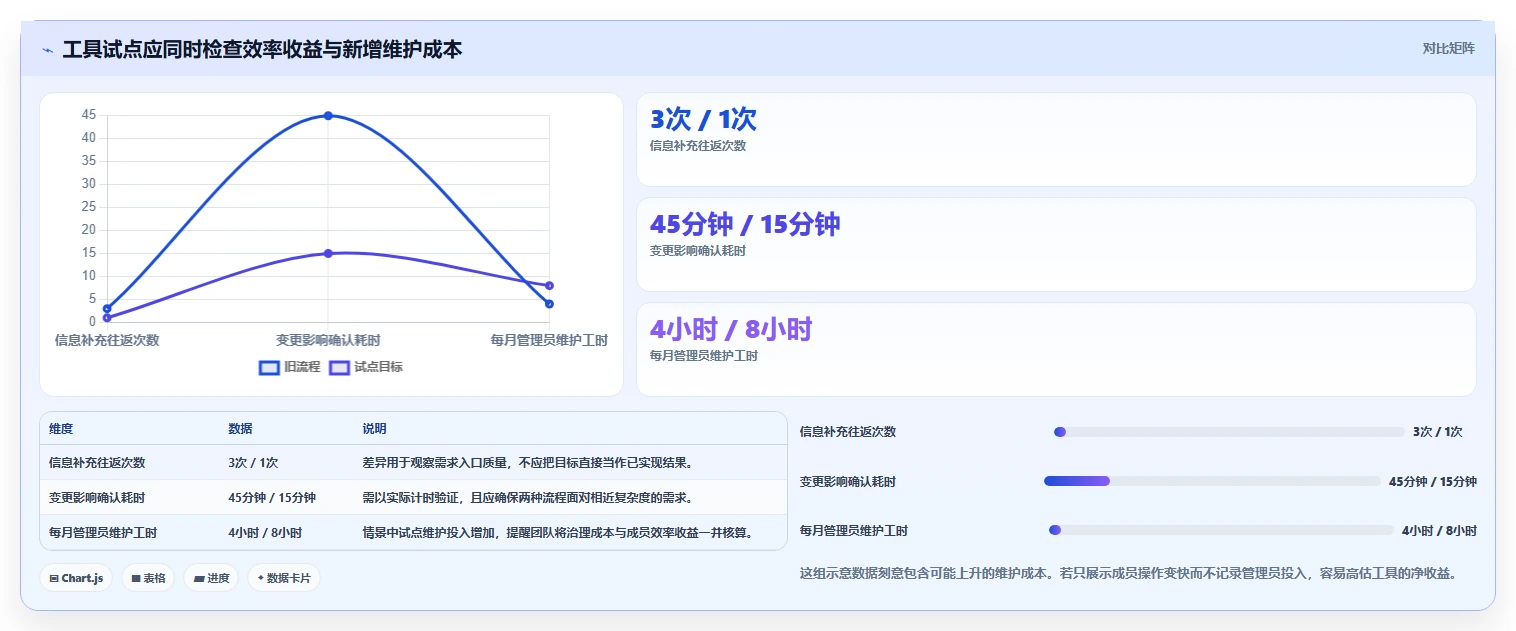Screen dimensions: 1516x631
Task: Click the progress label 变更影响确认耗时
Action: click(x=848, y=482)
